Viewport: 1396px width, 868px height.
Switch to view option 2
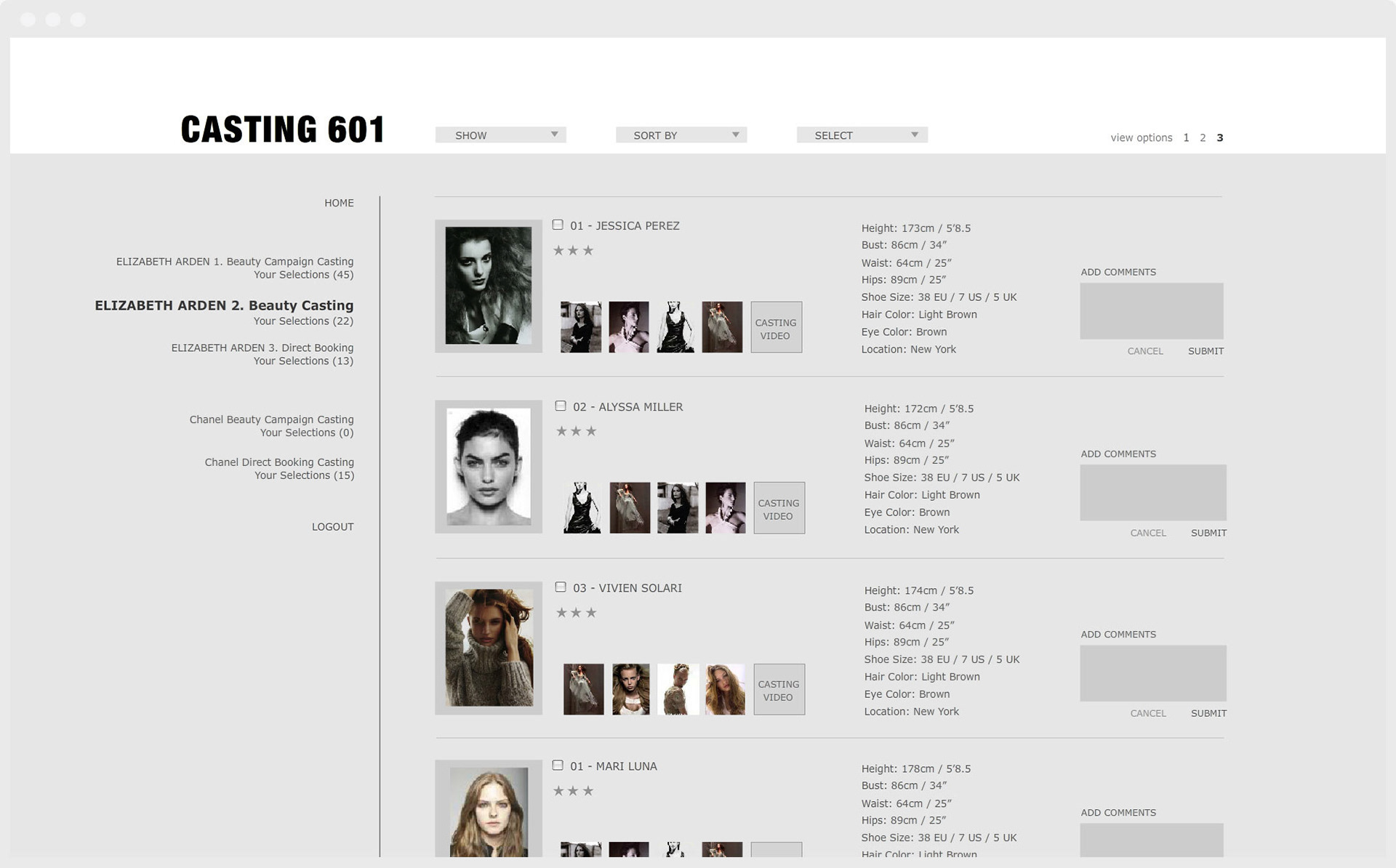pos(1203,137)
